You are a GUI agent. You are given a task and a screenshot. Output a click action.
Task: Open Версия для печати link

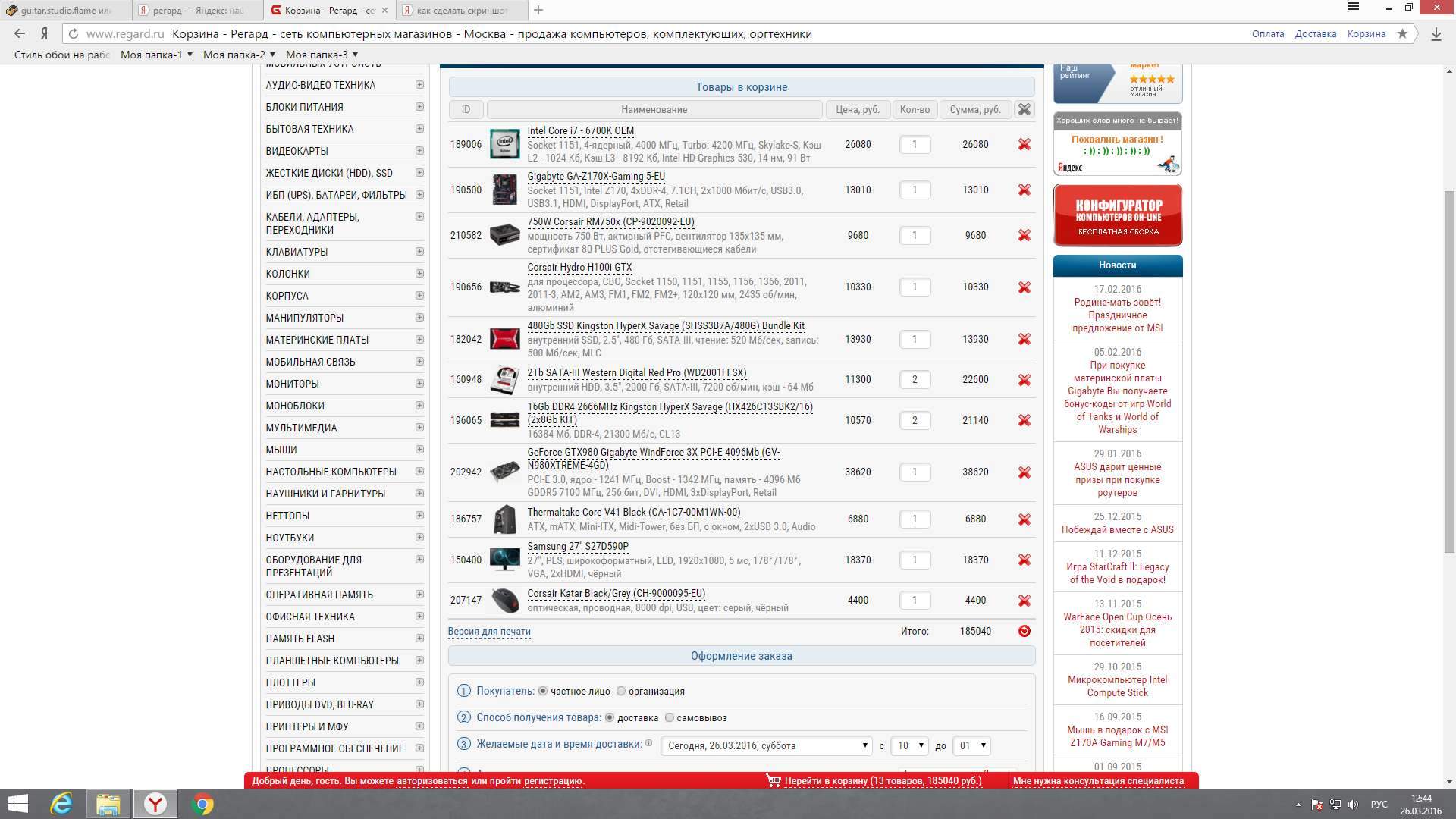[489, 631]
